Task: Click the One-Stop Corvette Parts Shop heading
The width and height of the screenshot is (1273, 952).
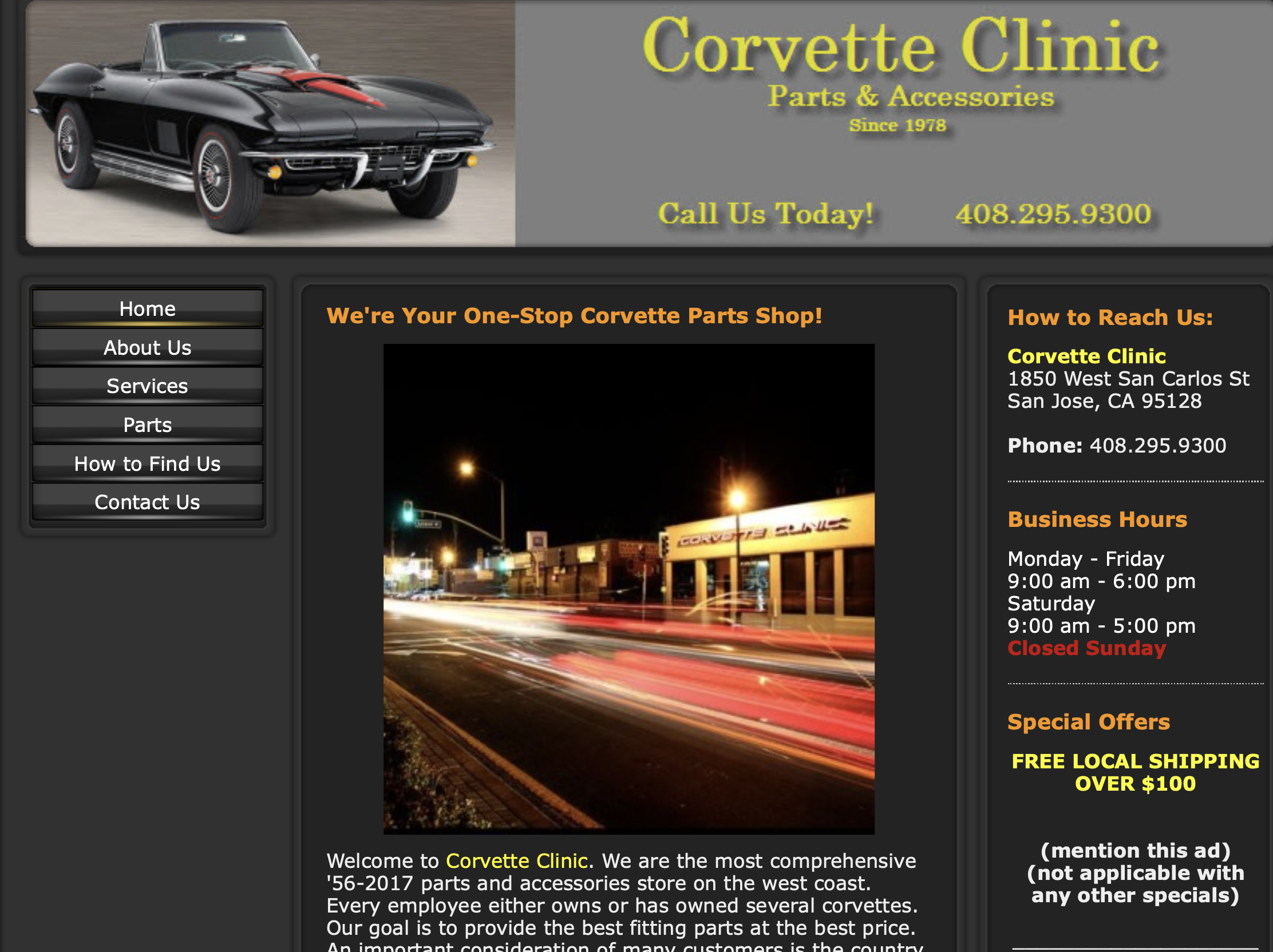Action: (574, 315)
